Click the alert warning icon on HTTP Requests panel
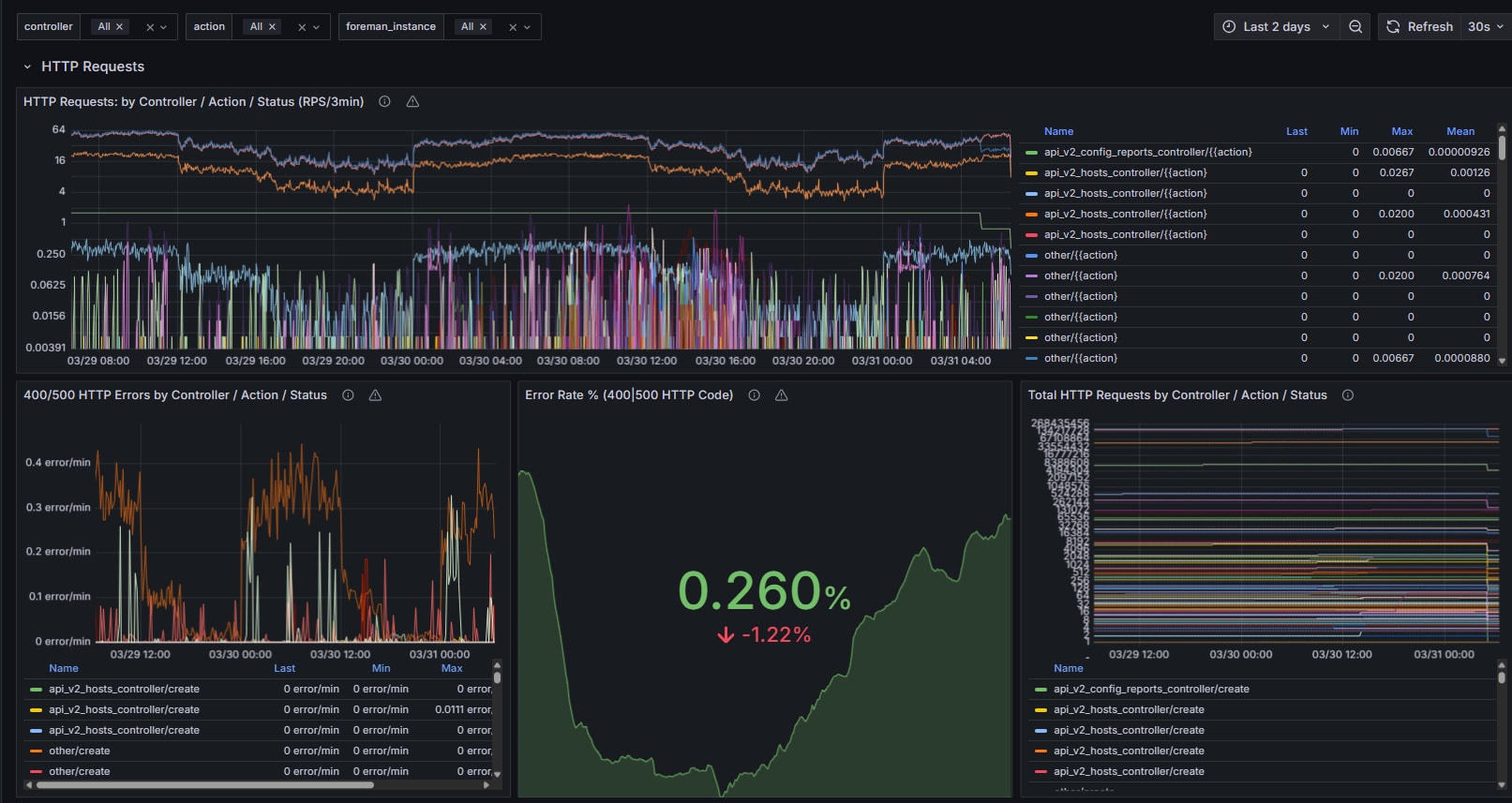The height and width of the screenshot is (803, 1512). (x=412, y=102)
